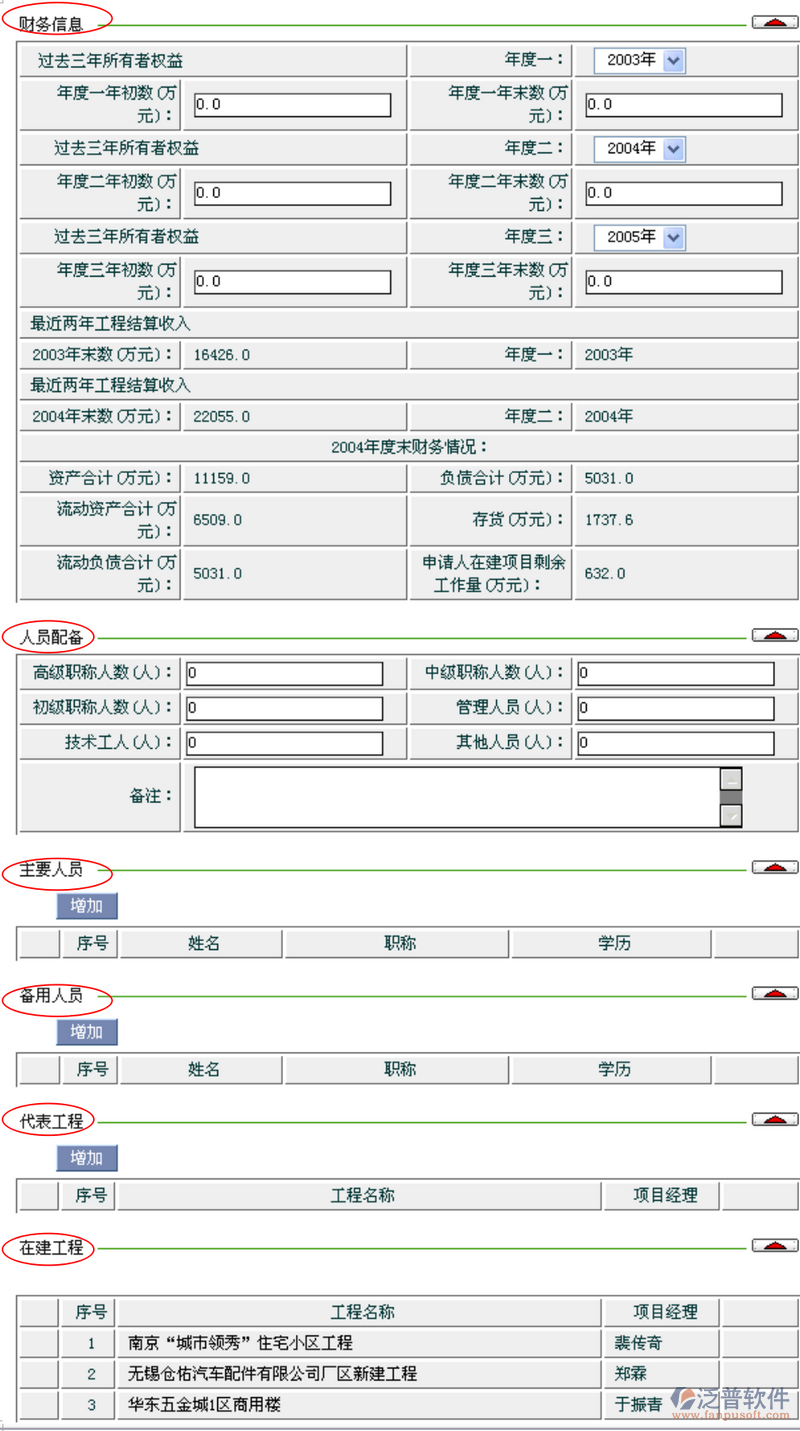Collapse the 主要人员 section
This screenshot has width=800, height=1431.
774,868
